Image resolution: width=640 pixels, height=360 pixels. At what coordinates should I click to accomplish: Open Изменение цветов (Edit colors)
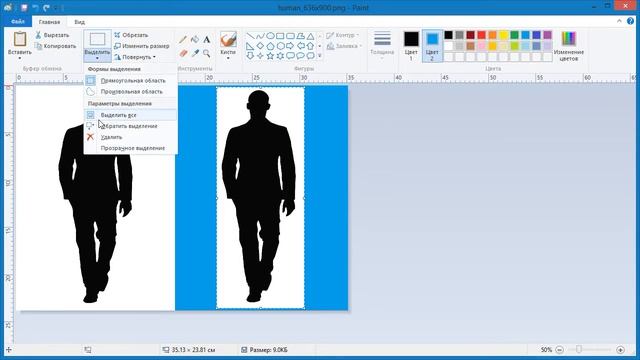pos(569,46)
